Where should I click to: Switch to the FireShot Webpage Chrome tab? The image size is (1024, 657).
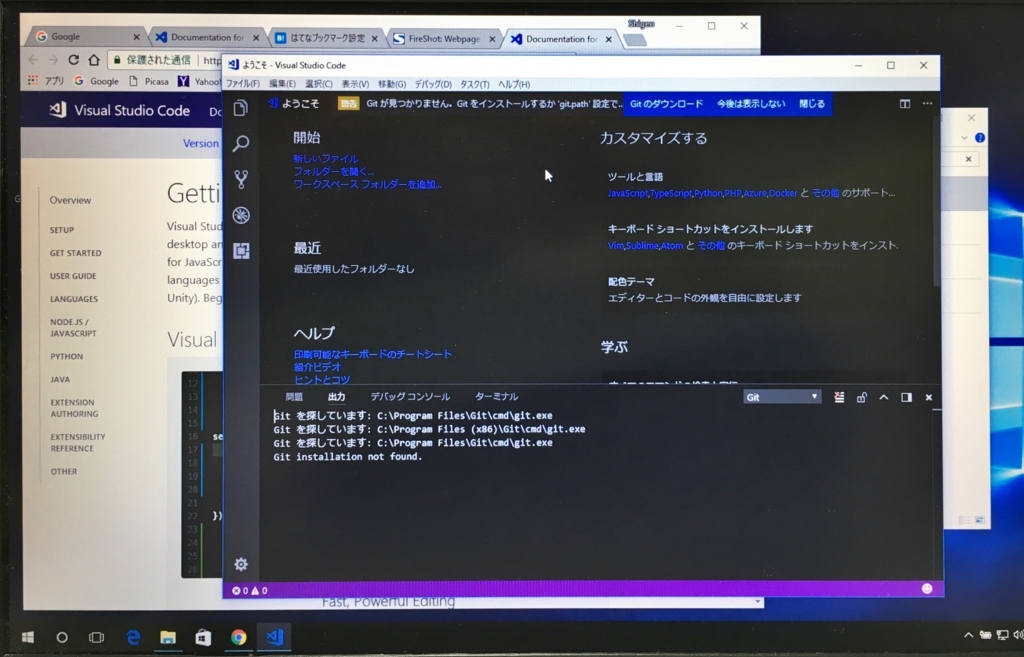click(445, 39)
